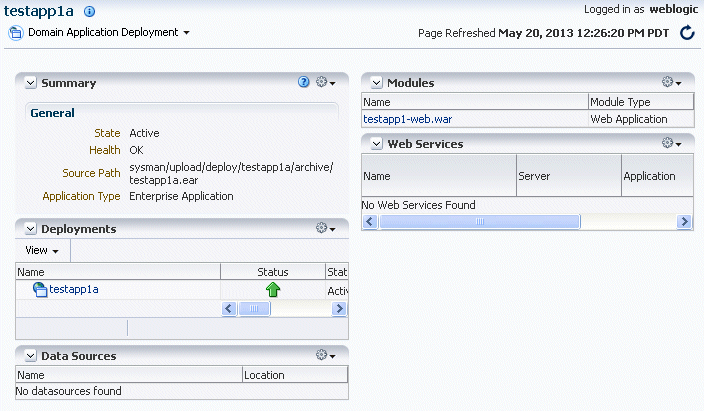This screenshot has width=704, height=411.
Task: Click the Health OK value
Action: 136,150
